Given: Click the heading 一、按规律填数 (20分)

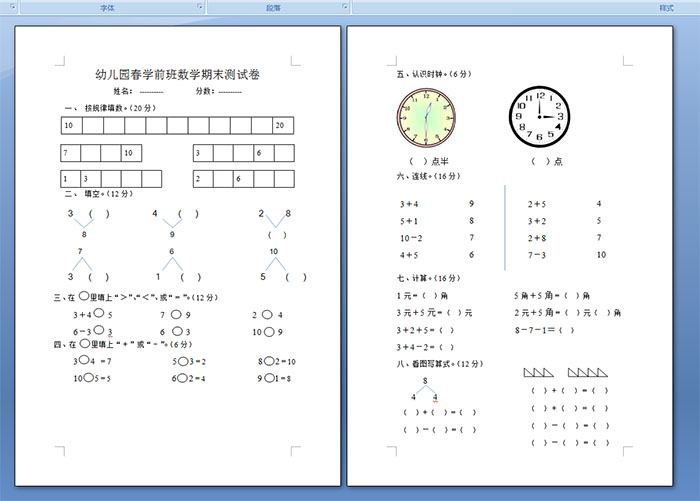Looking at the screenshot, I should (110, 108).
